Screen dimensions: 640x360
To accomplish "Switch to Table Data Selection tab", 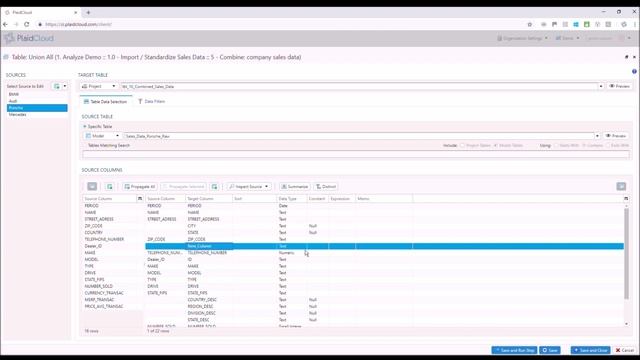I will point(105,102).
